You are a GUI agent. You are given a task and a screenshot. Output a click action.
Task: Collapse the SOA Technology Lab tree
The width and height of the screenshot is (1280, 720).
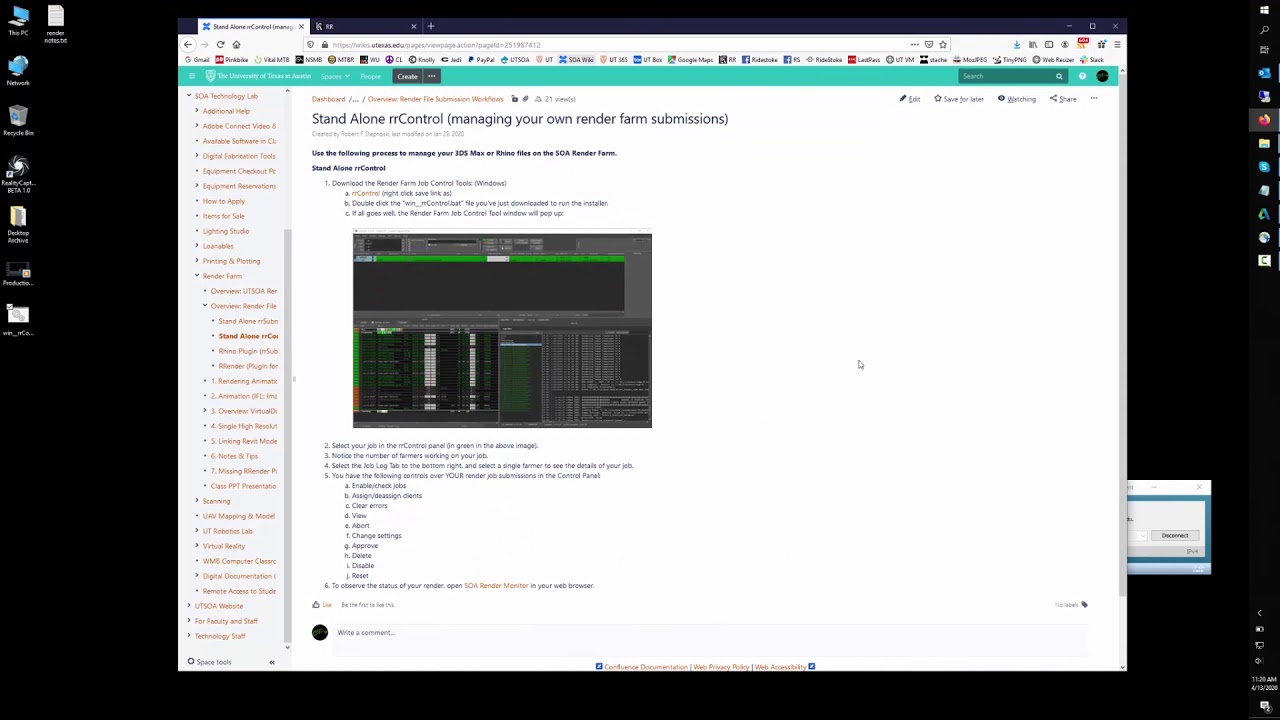click(x=189, y=96)
